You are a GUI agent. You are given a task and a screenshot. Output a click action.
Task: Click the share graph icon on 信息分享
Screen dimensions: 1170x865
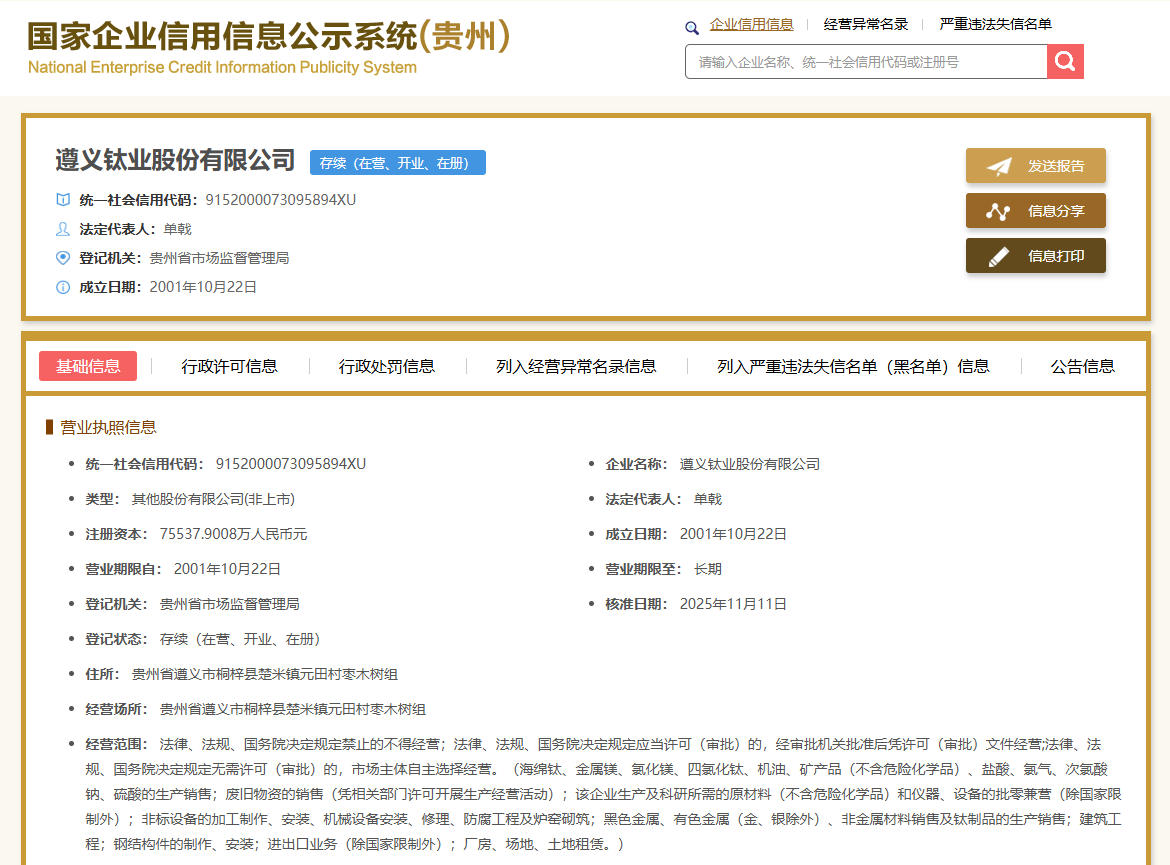[998, 211]
